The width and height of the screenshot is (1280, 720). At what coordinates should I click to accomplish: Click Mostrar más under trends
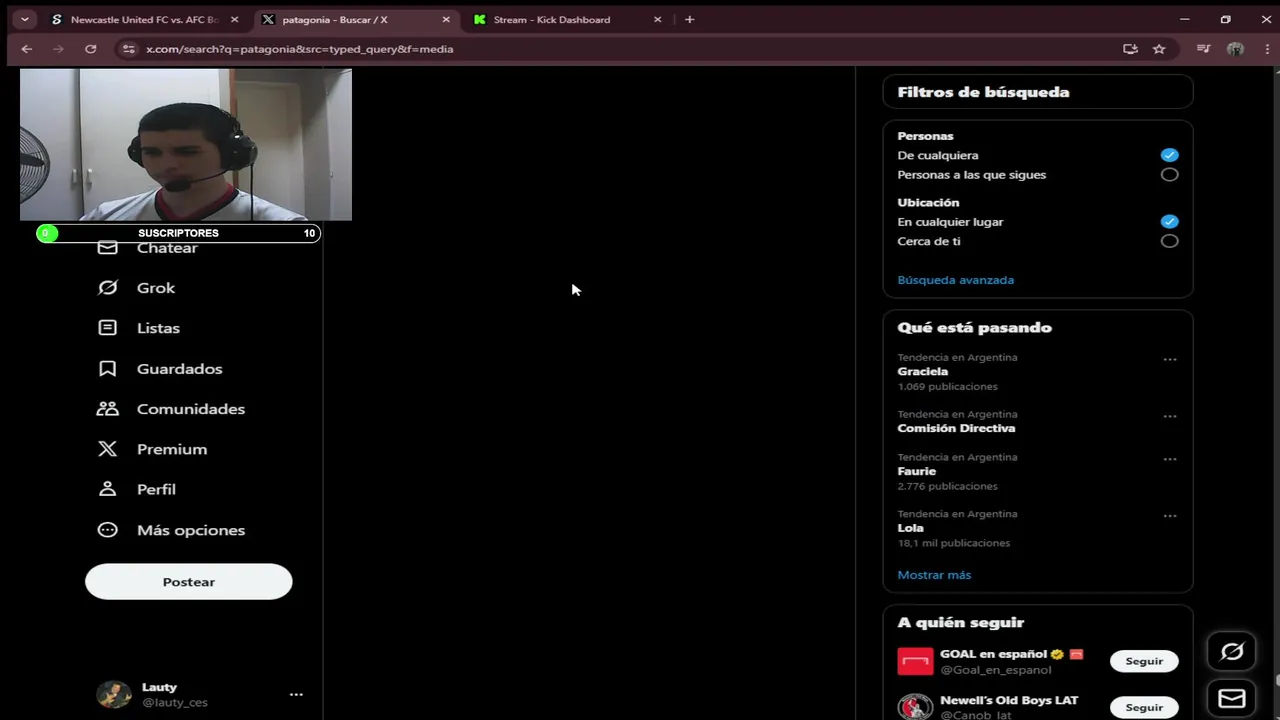click(x=934, y=575)
